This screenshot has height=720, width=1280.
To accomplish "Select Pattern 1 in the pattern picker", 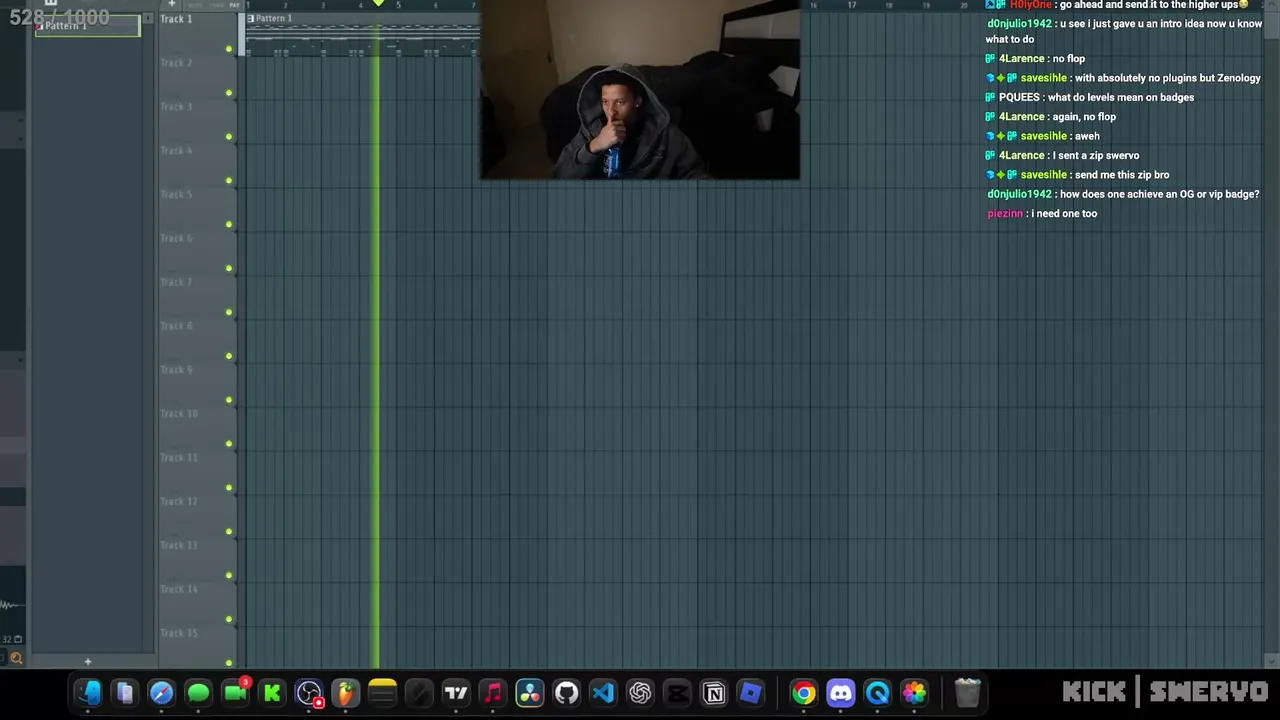I will point(87,26).
